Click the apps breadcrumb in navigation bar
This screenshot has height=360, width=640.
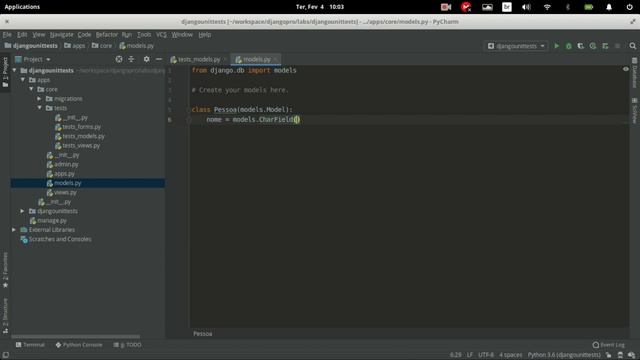[x=75, y=46]
